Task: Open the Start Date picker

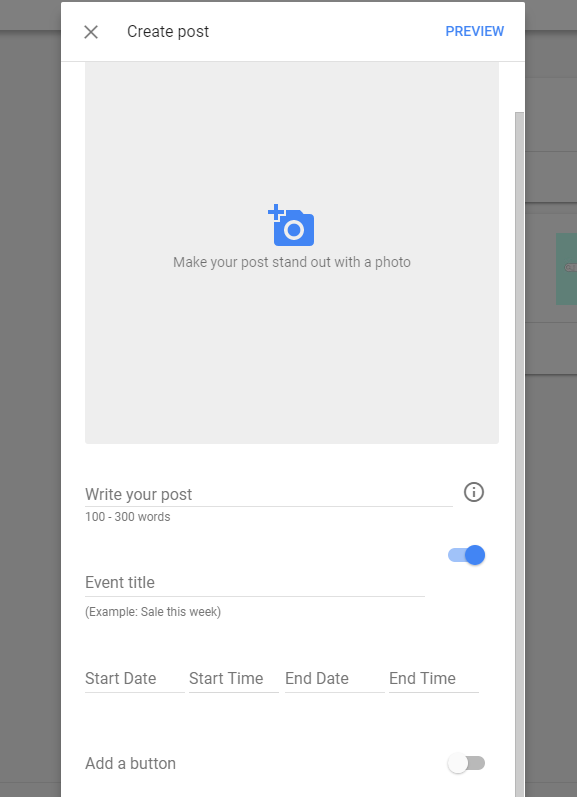Action: coord(135,679)
